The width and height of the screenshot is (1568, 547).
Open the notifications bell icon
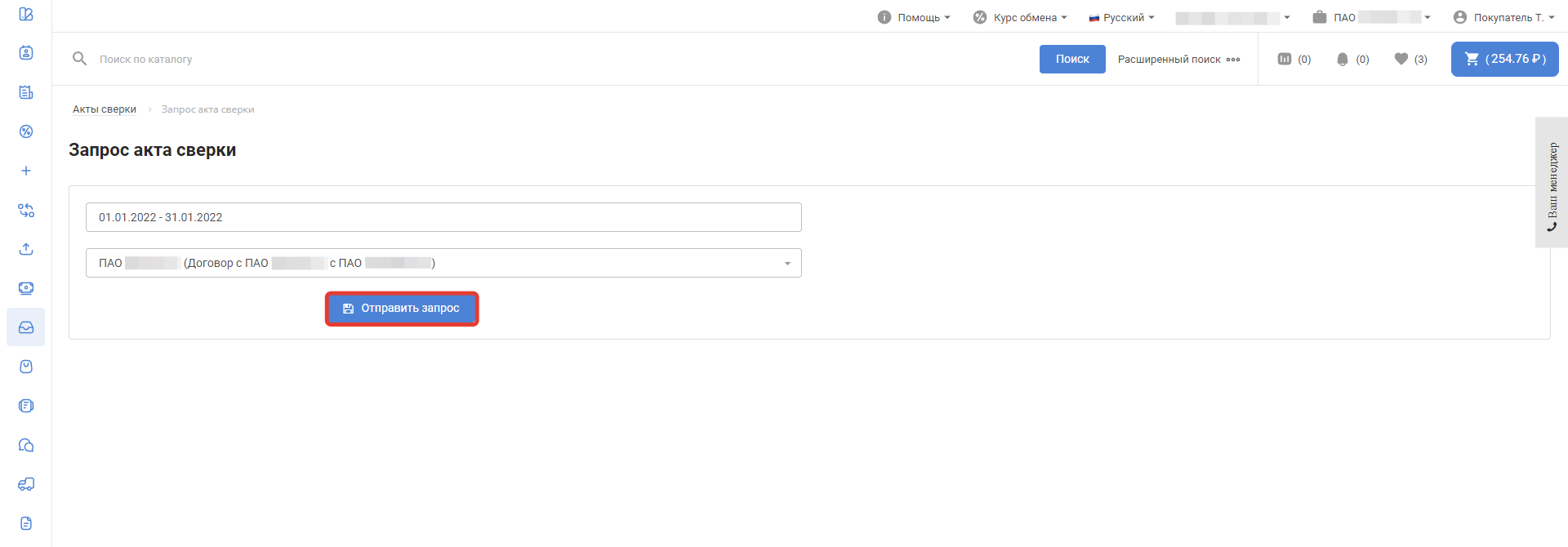1352,59
